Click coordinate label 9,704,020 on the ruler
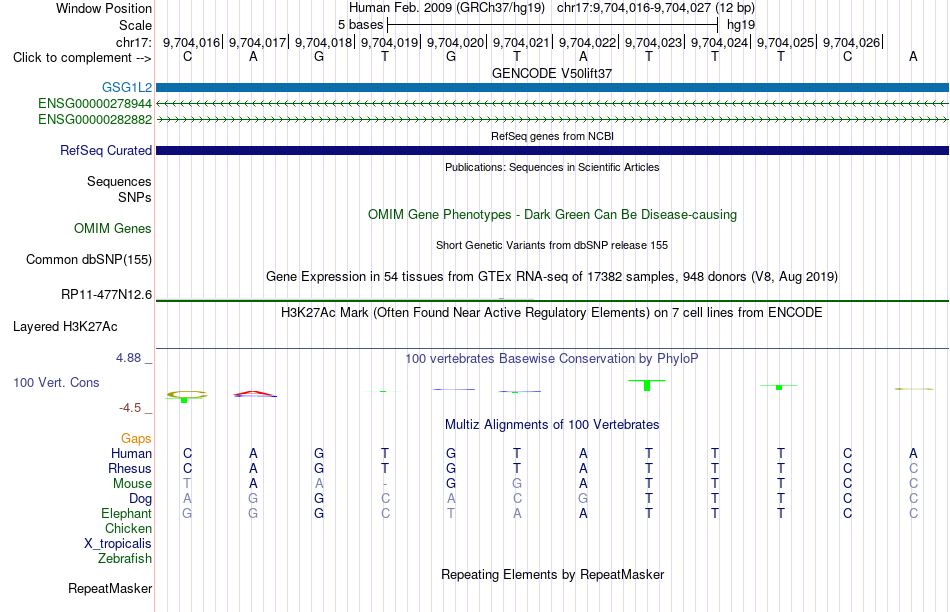Image resolution: width=950 pixels, height=612 pixels. click(x=456, y=42)
